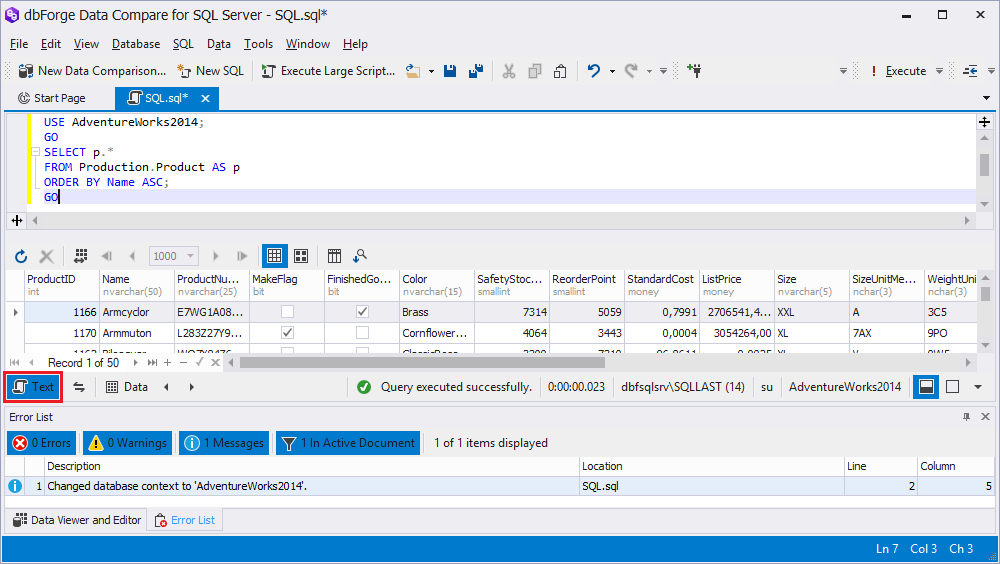Open the page size 1000 combo box
The image size is (1000, 564).
pos(173,256)
